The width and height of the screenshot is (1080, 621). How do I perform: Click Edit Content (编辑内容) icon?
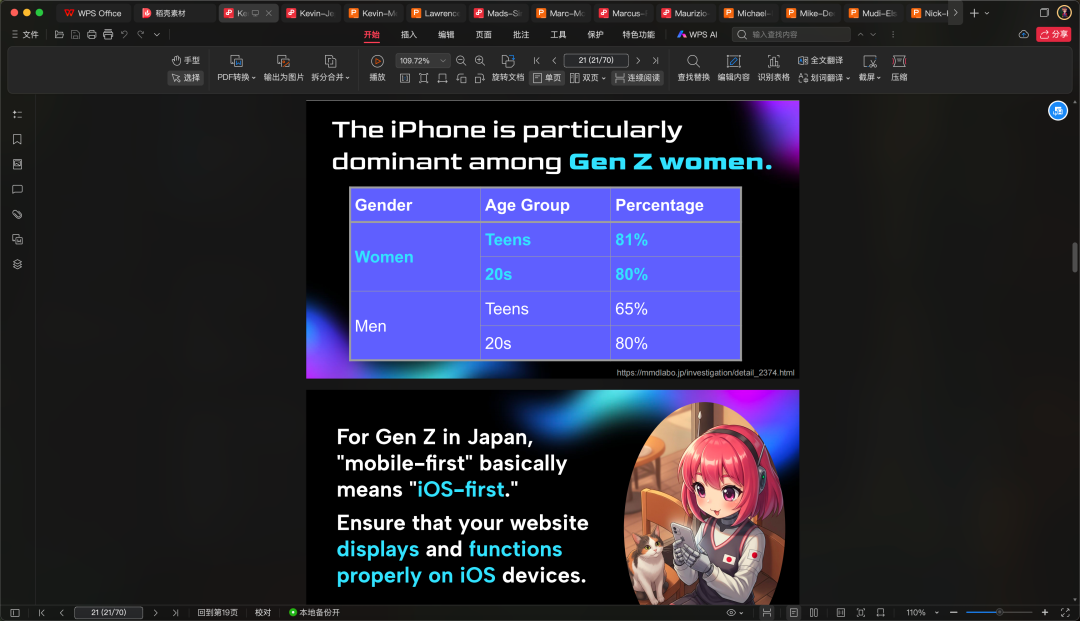click(x=734, y=61)
